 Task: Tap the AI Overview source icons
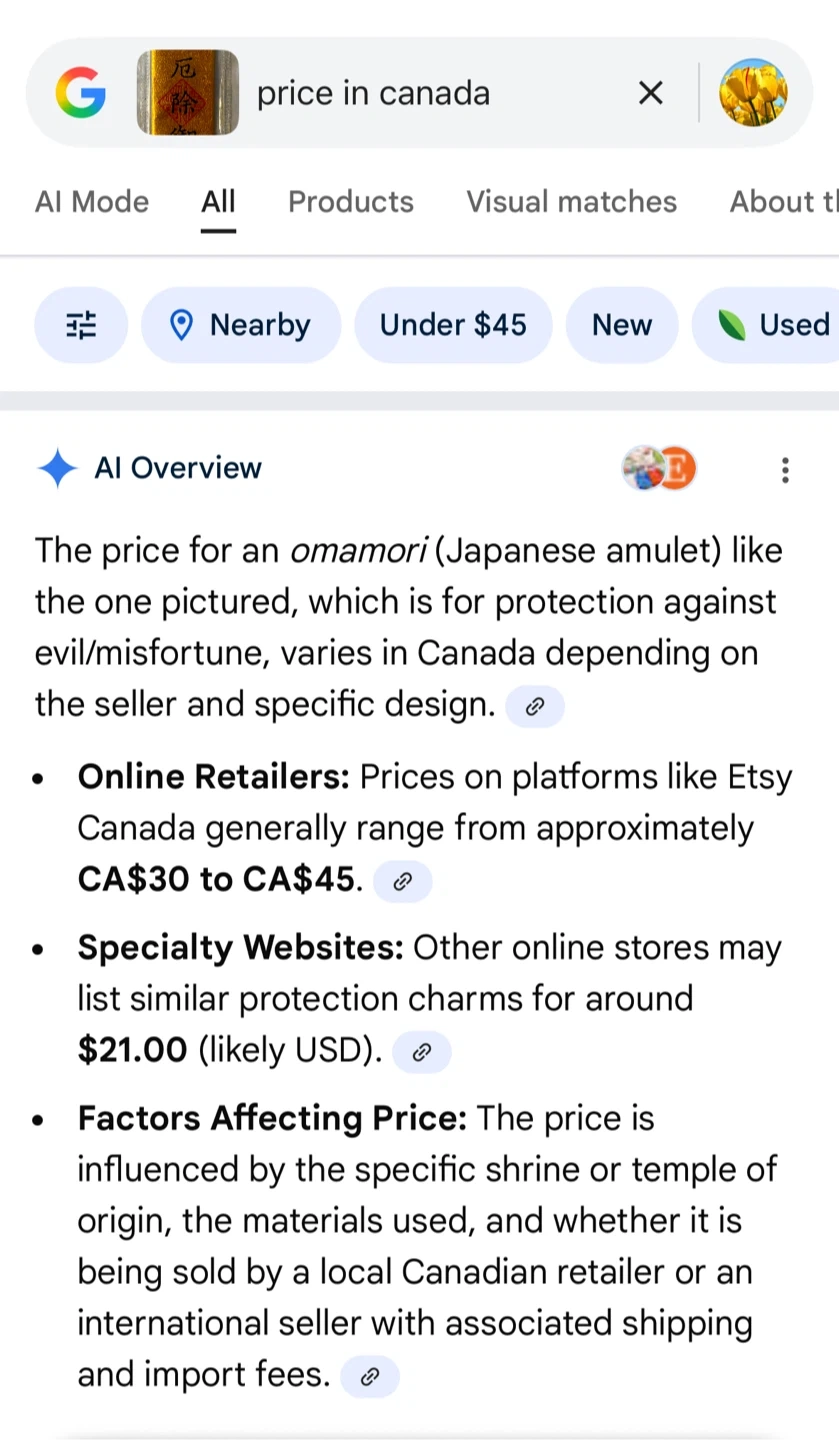coord(659,468)
